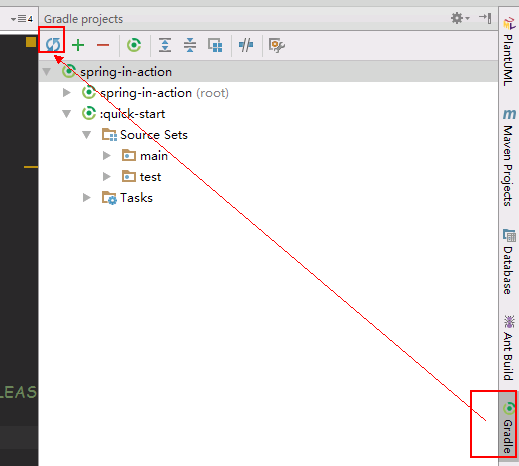This screenshot has height=466, width=519.
Task: Select the Tasks folder item
Action: tap(127, 198)
